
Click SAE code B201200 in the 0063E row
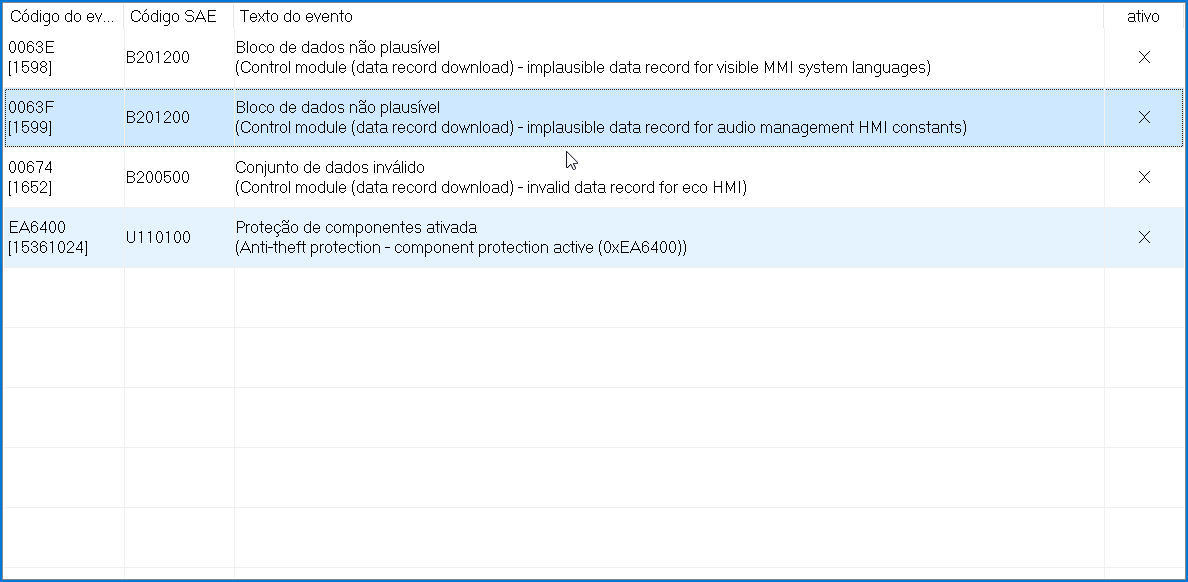[x=158, y=58]
